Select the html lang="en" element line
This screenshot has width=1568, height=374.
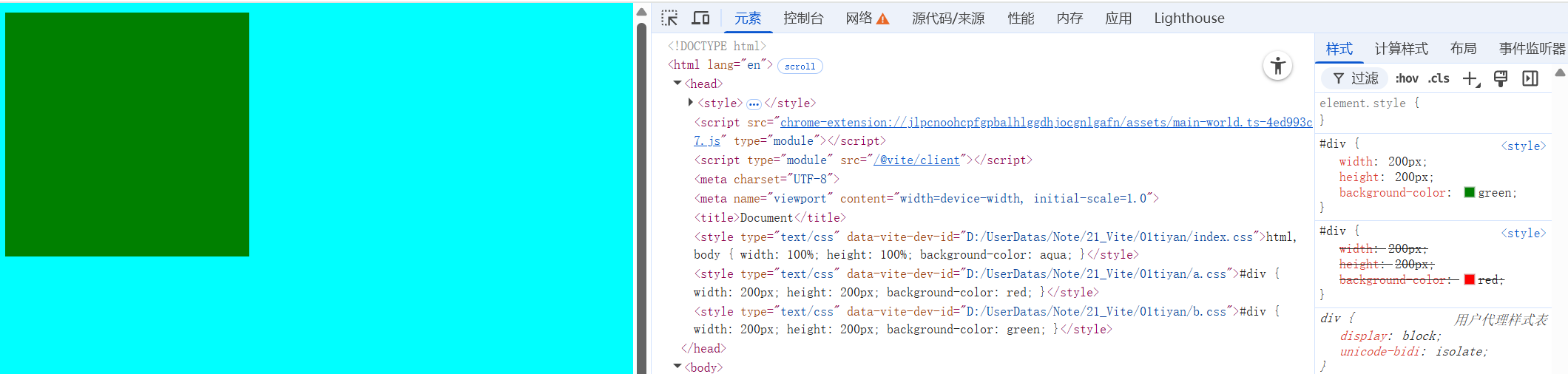point(720,65)
